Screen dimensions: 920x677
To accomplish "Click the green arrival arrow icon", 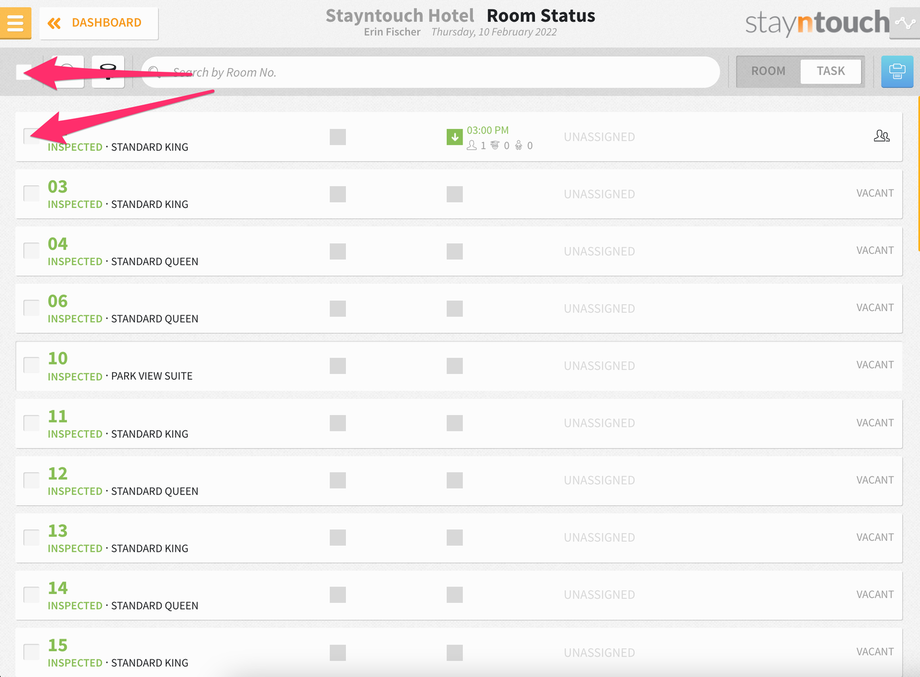I will [x=454, y=137].
